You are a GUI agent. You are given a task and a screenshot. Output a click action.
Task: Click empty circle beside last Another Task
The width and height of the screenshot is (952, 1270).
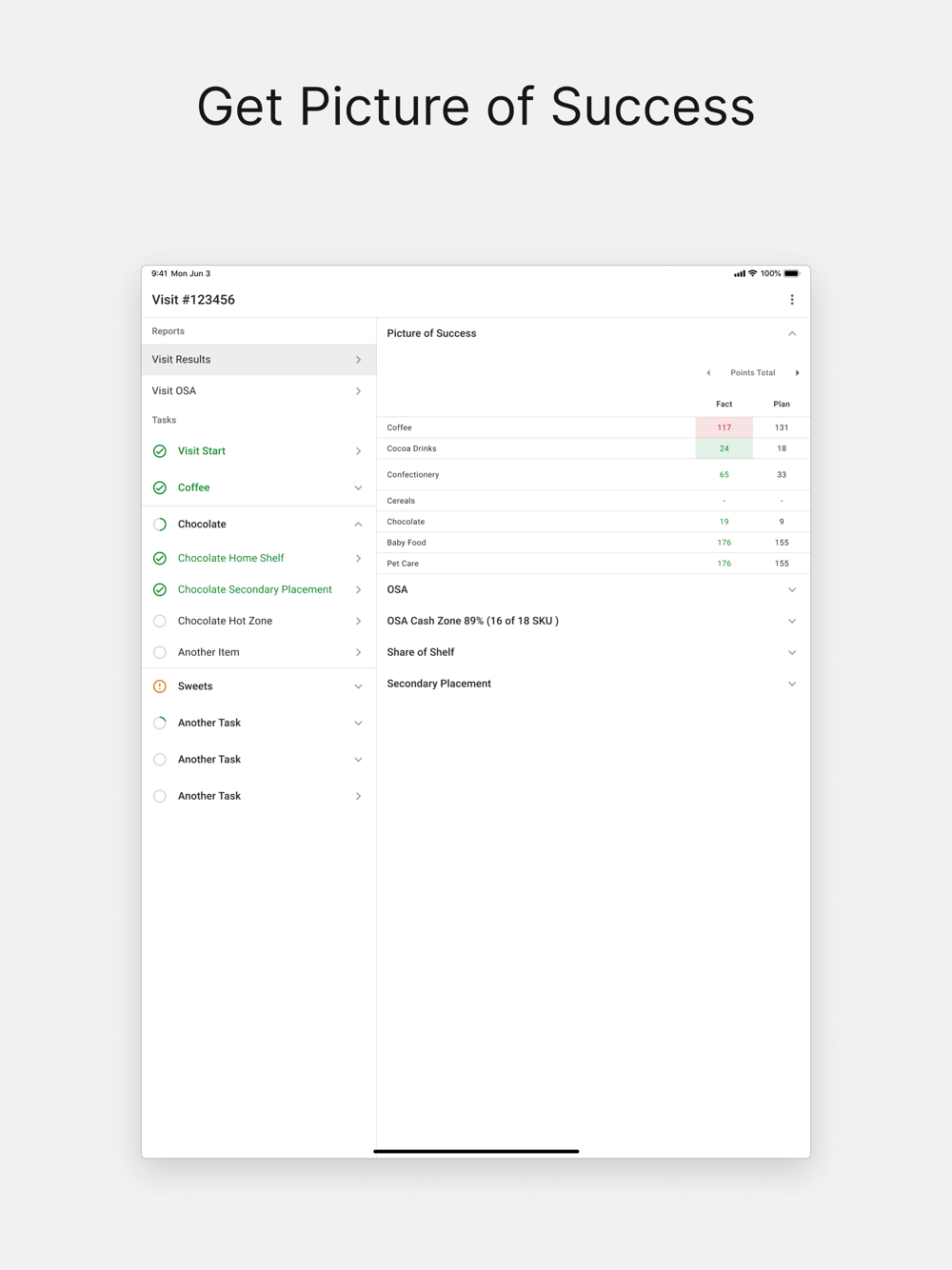click(x=160, y=796)
